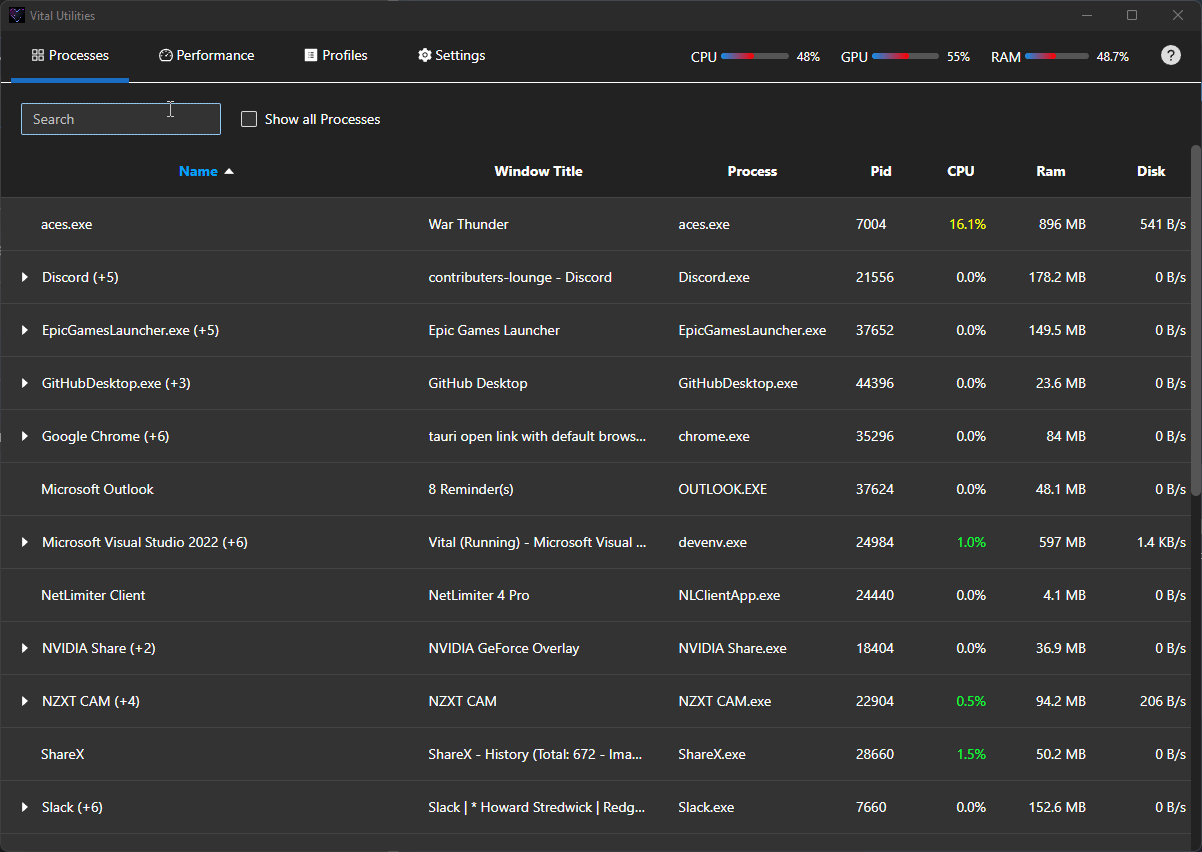Click the 8 Reminder(s) window title
Image resolution: width=1202 pixels, height=852 pixels.
(x=471, y=489)
